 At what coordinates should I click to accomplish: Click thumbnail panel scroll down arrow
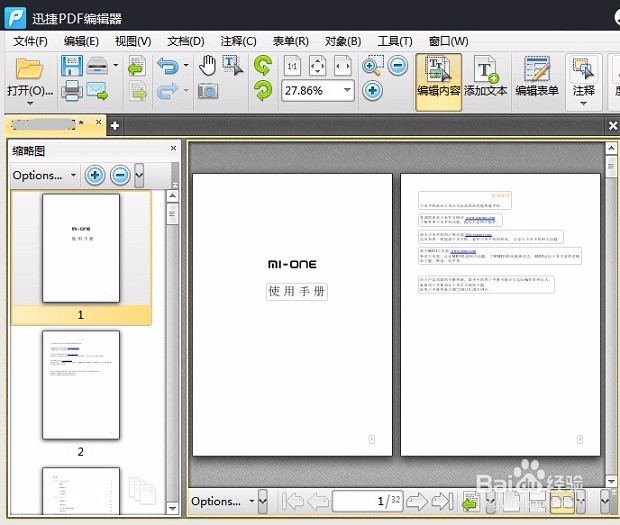point(172,508)
